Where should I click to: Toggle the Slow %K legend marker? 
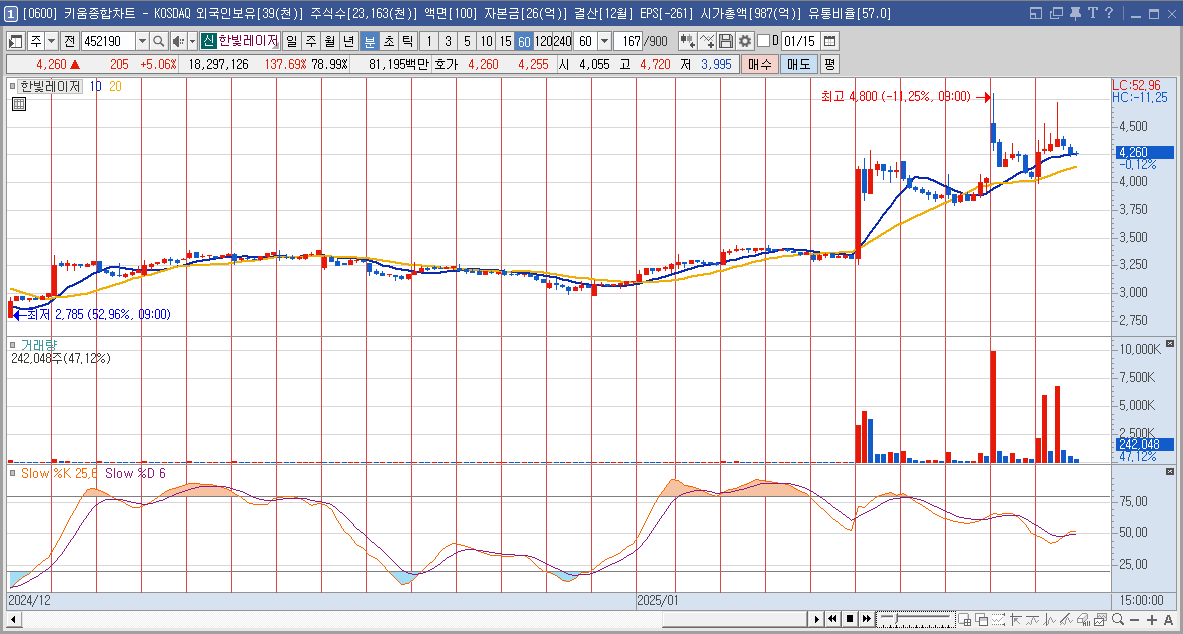[13, 473]
